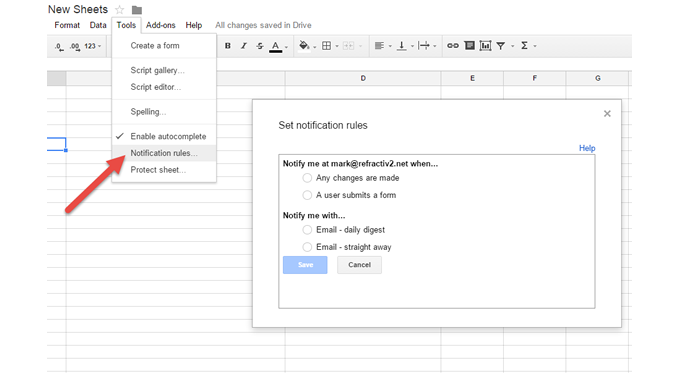Select 'Any changes are made' option

(x=307, y=178)
